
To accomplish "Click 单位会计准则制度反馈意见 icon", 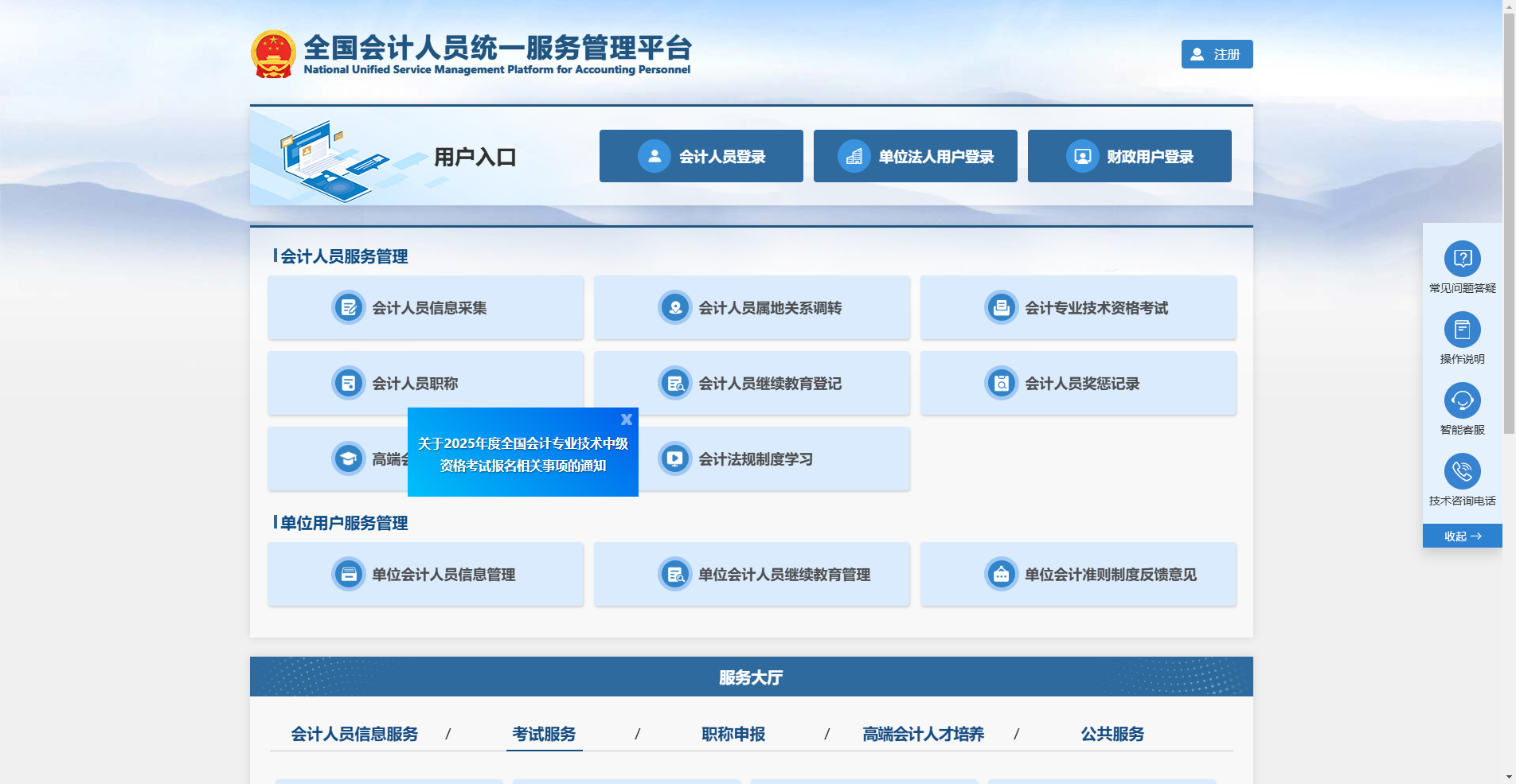I will tap(1000, 574).
